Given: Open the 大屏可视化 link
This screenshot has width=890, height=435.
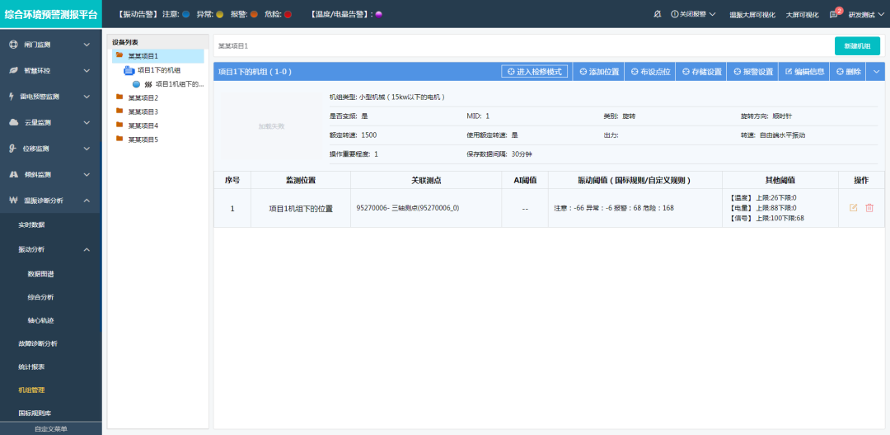Looking at the screenshot, I should pos(802,15).
